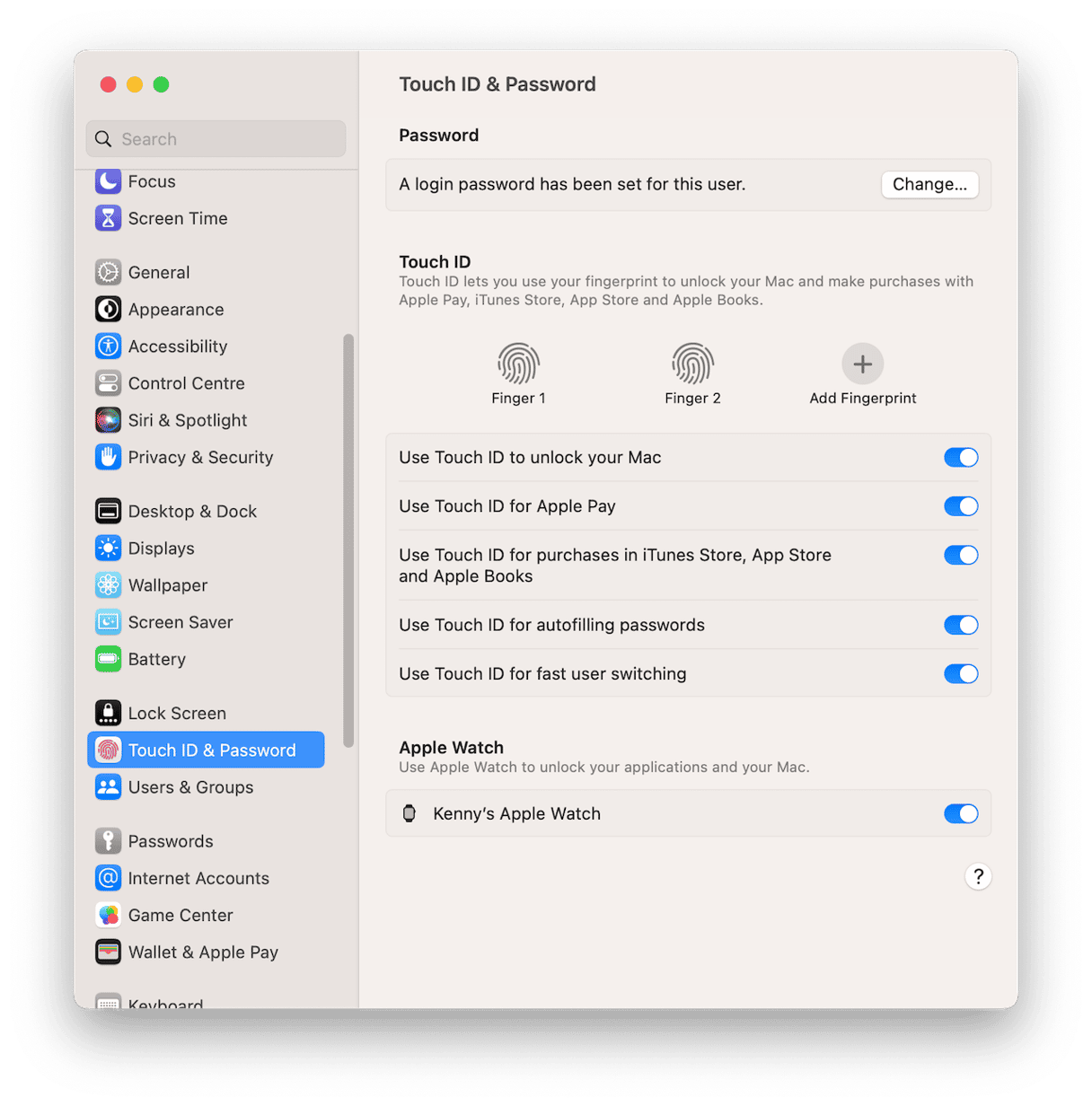This screenshot has height=1106, width=1092.
Task: Open Control Centre label in sidebar
Action: pos(186,383)
